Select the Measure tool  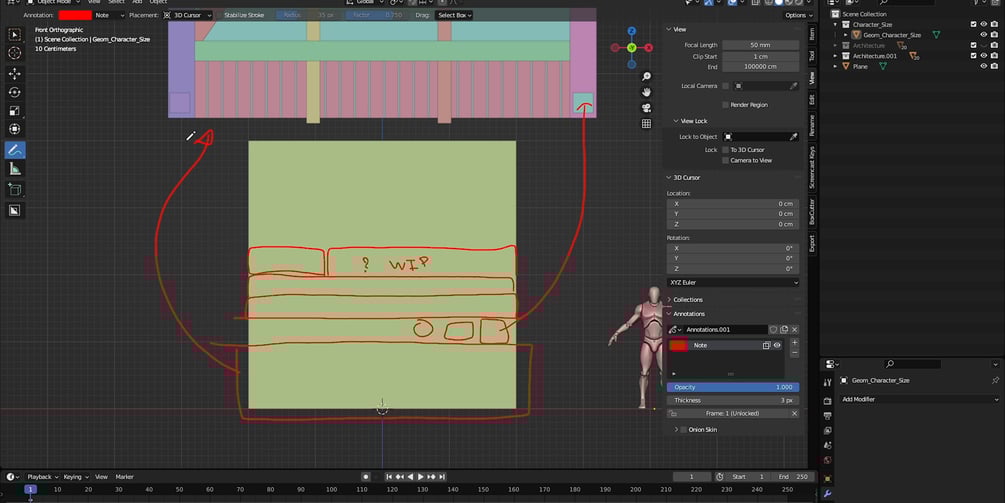click(x=15, y=169)
